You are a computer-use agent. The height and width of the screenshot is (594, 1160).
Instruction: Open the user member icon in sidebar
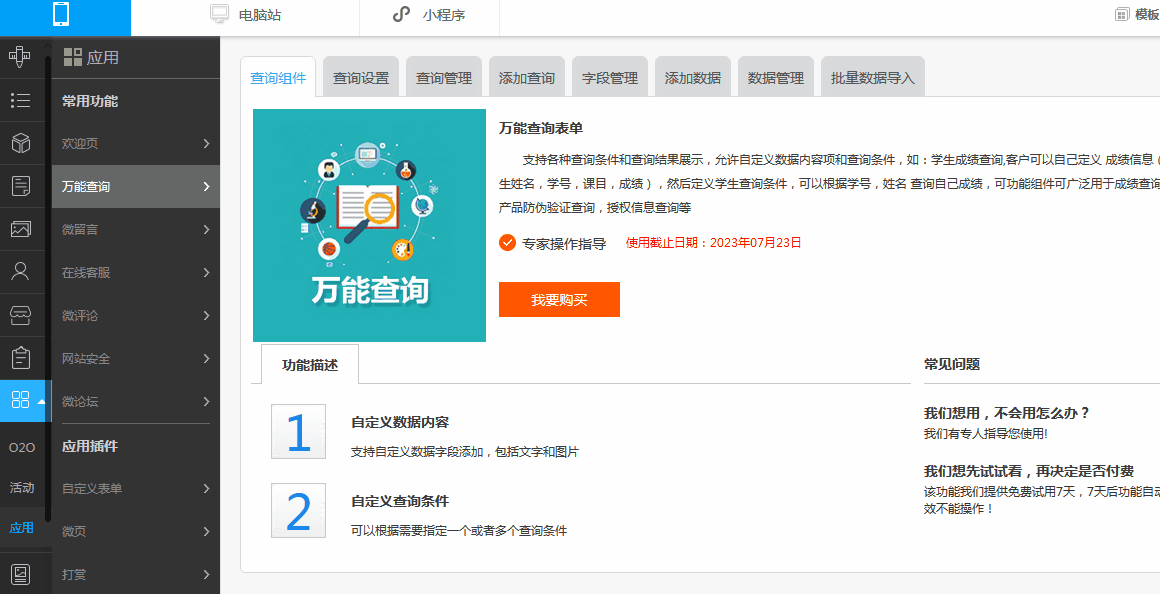click(x=21, y=271)
